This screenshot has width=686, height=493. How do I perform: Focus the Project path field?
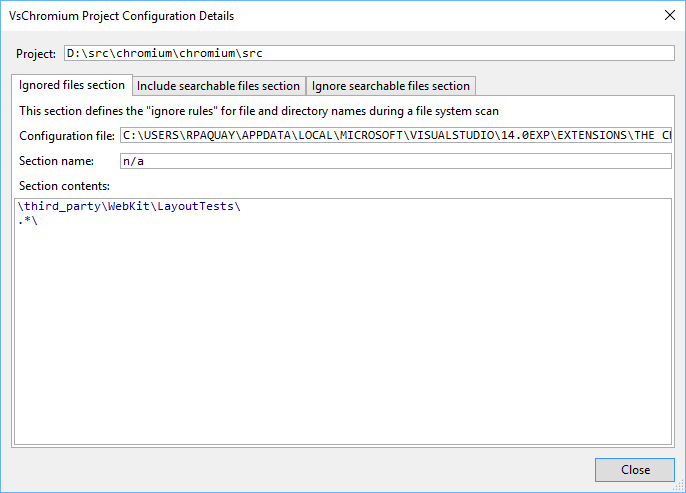coord(369,53)
